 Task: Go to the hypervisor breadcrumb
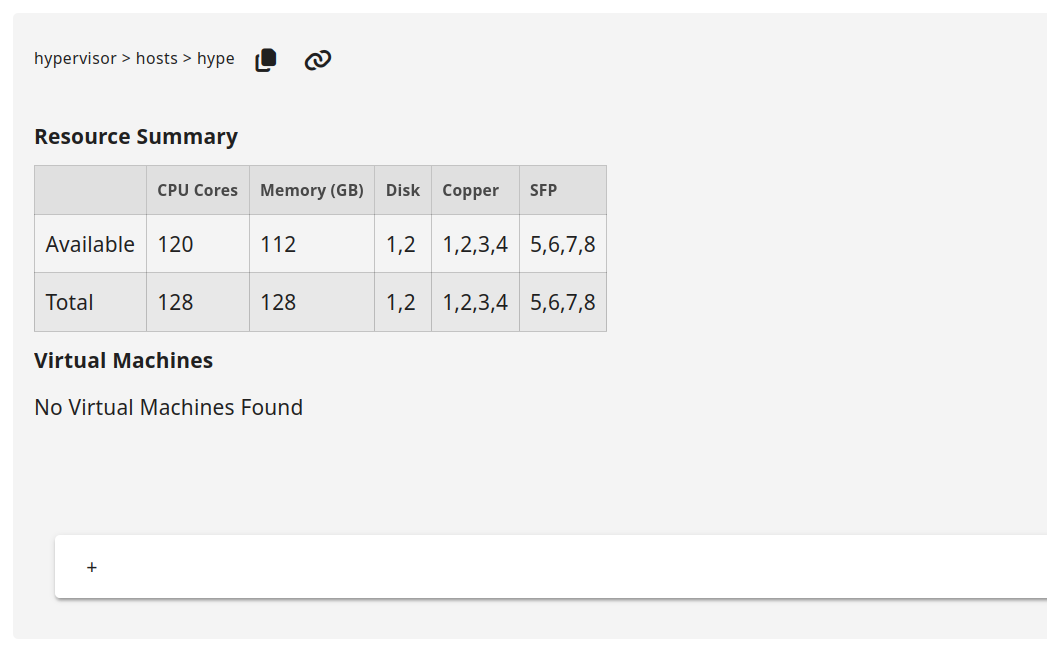click(75, 59)
